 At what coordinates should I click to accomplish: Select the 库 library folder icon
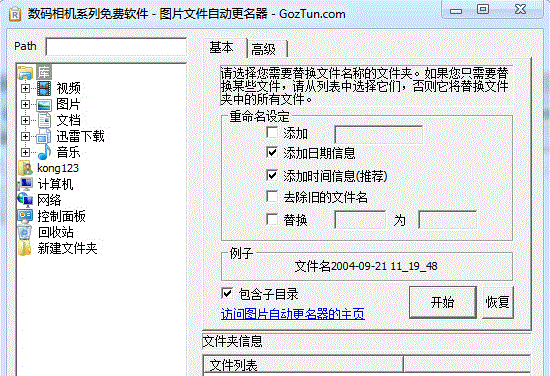tap(26, 72)
